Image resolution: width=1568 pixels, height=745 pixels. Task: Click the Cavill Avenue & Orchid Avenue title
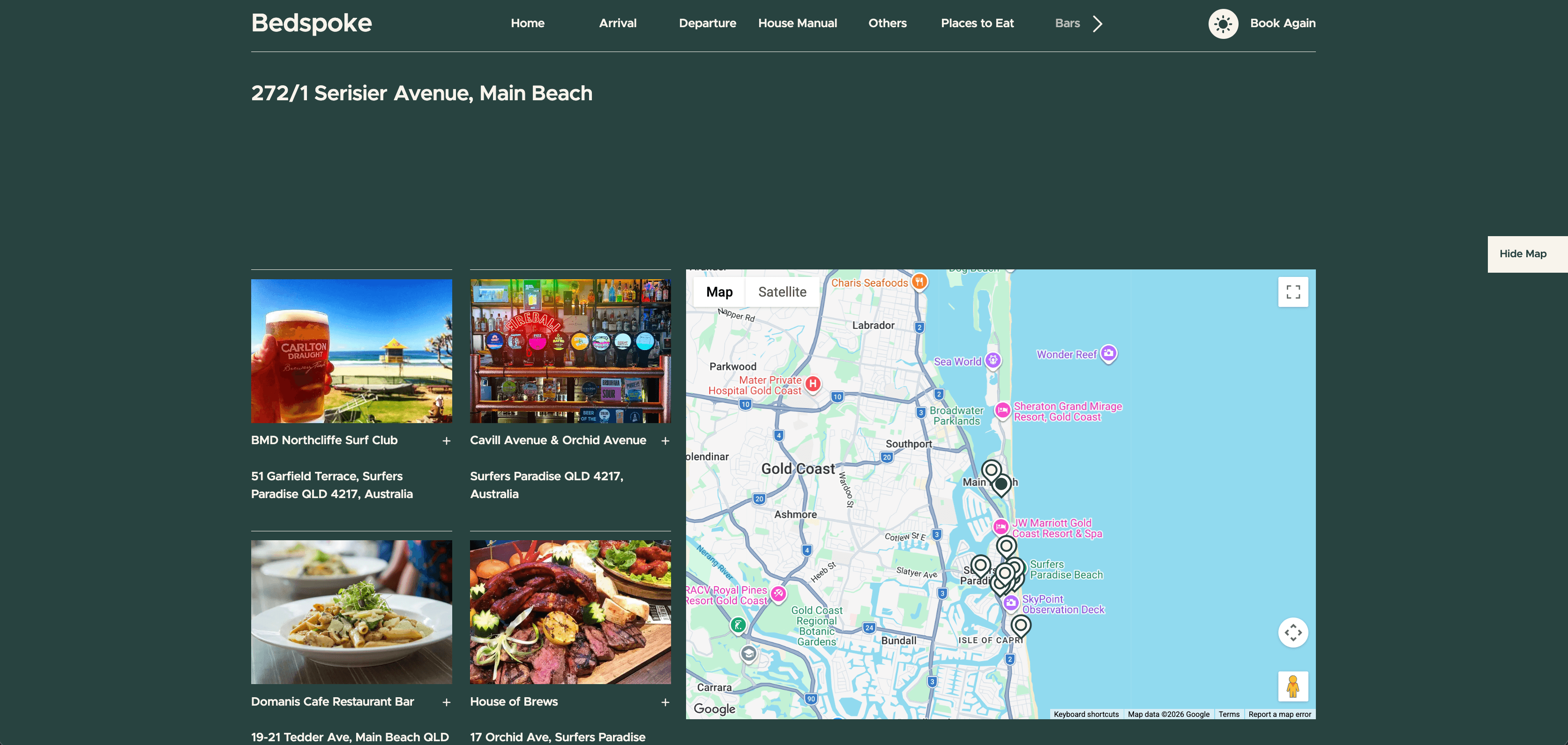(558, 440)
